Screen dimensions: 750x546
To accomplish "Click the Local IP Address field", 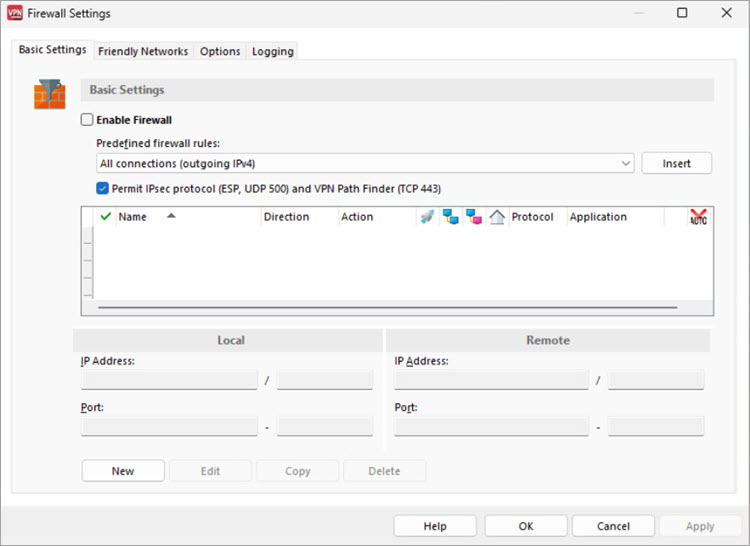I will coord(169,380).
